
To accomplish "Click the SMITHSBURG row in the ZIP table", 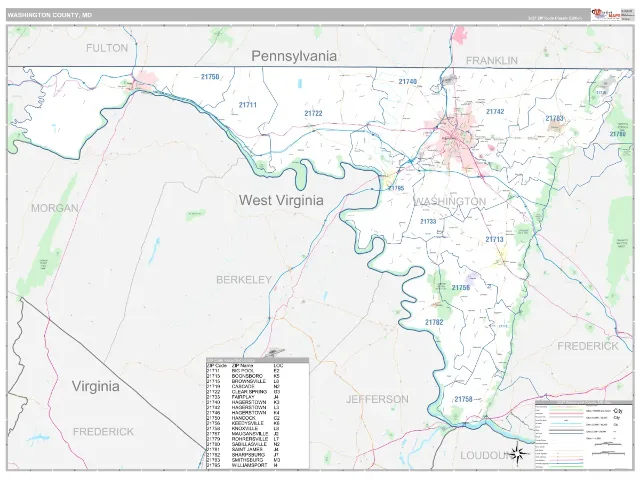I will (x=258, y=460).
